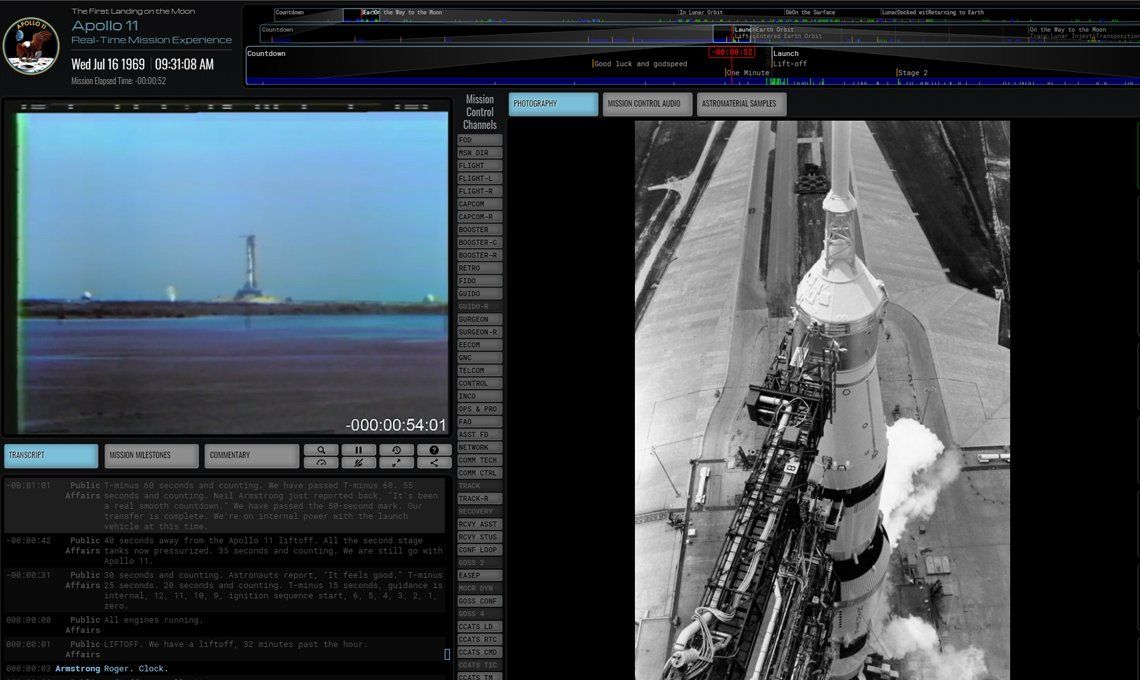Select the ASST FD channel
This screenshot has height=680, width=1140.
[480, 434]
